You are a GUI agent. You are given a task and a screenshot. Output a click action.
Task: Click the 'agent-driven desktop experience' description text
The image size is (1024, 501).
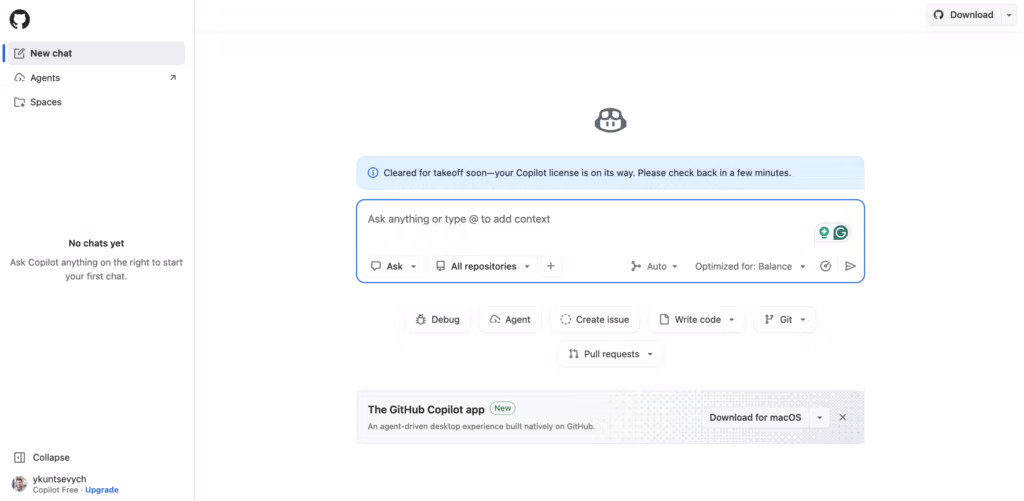pos(481,427)
